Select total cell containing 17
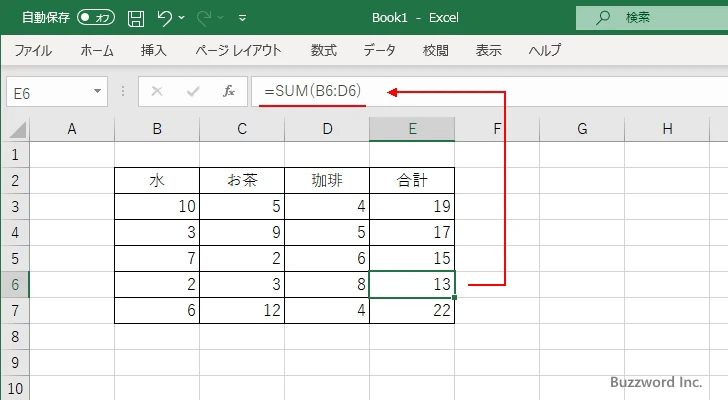The width and height of the screenshot is (728, 400). pos(412,232)
